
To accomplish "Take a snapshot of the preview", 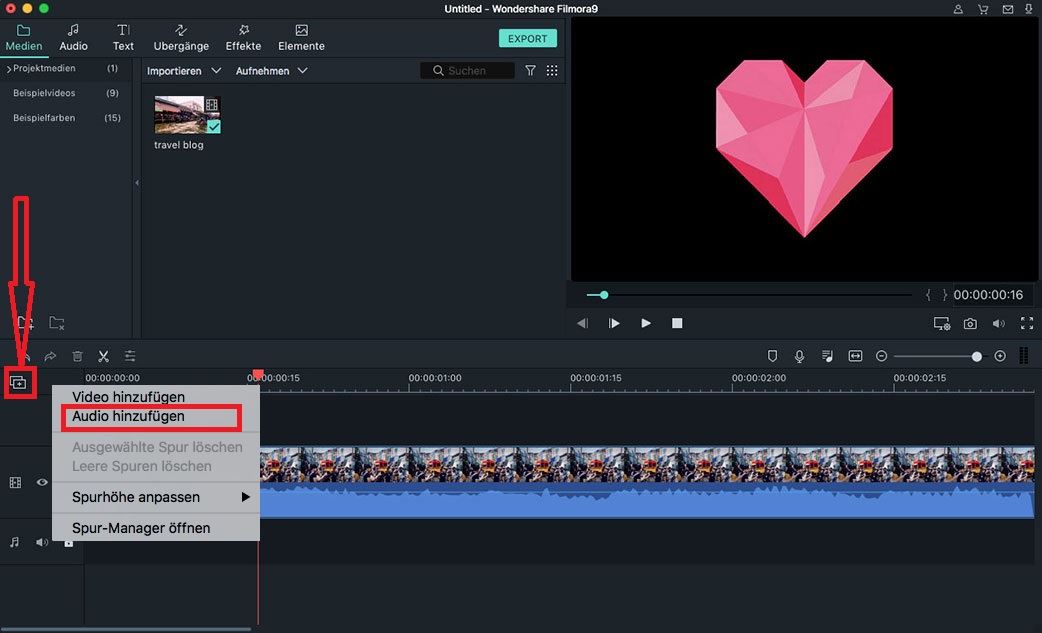I will point(970,323).
